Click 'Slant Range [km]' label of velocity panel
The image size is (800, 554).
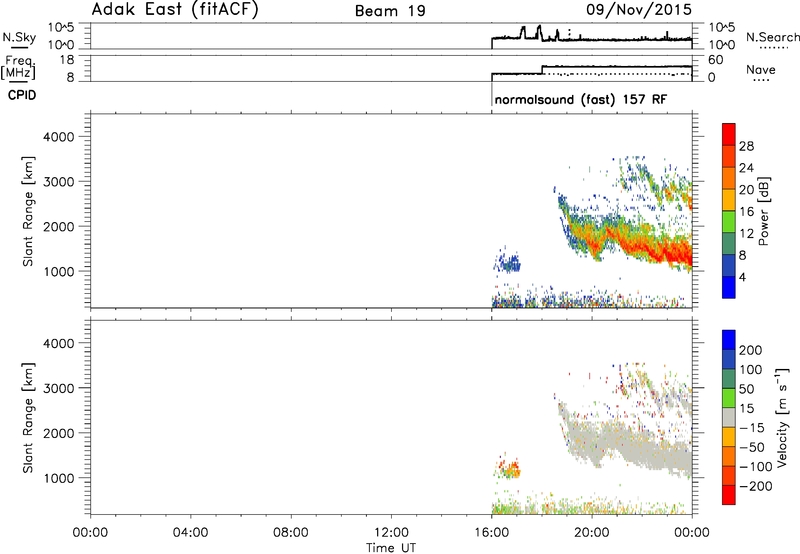click(28, 418)
